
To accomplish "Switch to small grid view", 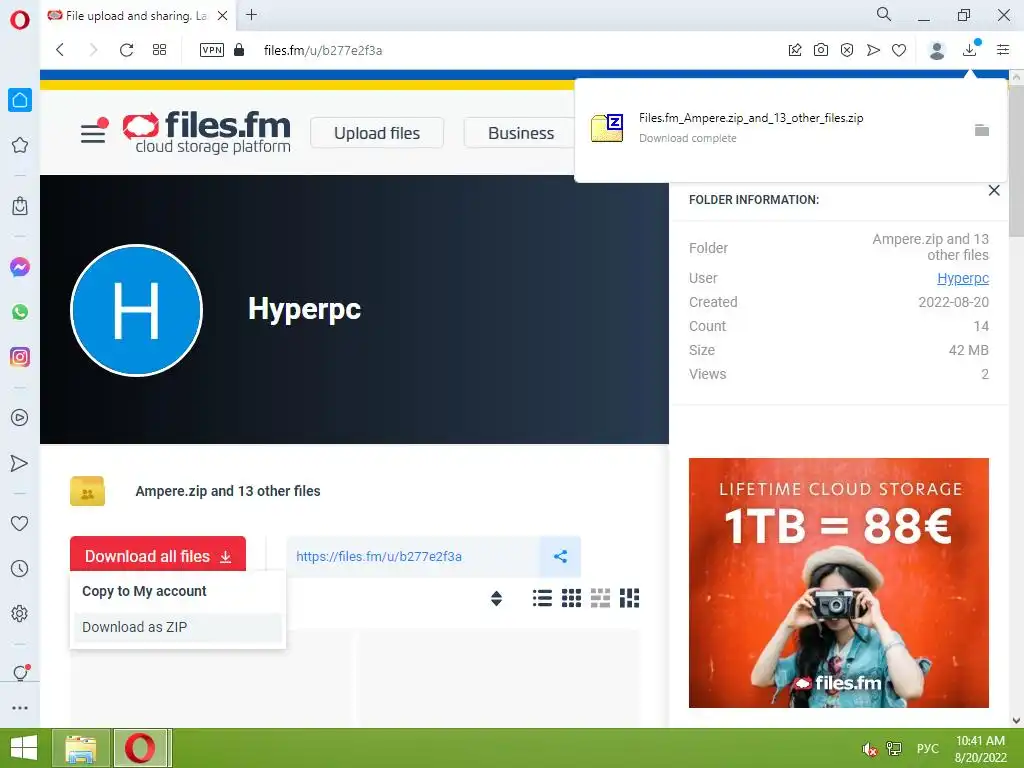I will pyautogui.click(x=571, y=598).
